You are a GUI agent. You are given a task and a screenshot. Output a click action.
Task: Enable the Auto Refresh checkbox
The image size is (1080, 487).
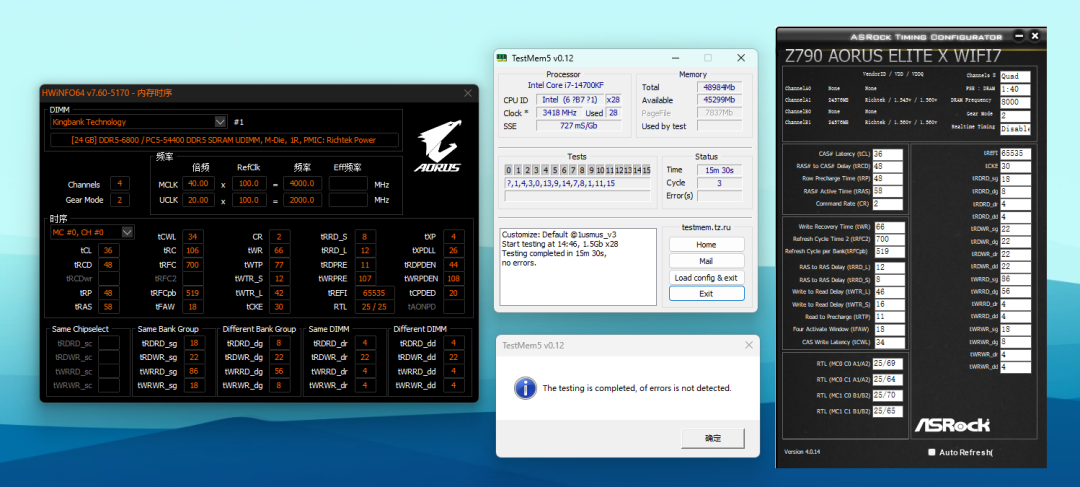[932, 453]
